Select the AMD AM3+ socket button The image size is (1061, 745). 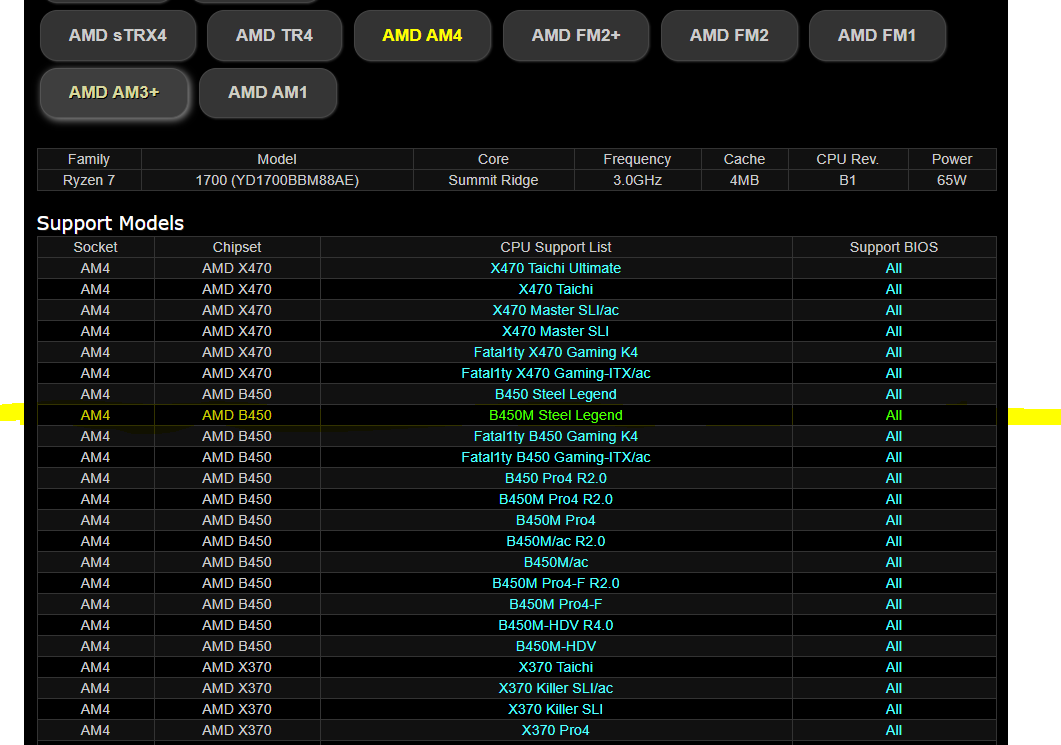point(114,93)
